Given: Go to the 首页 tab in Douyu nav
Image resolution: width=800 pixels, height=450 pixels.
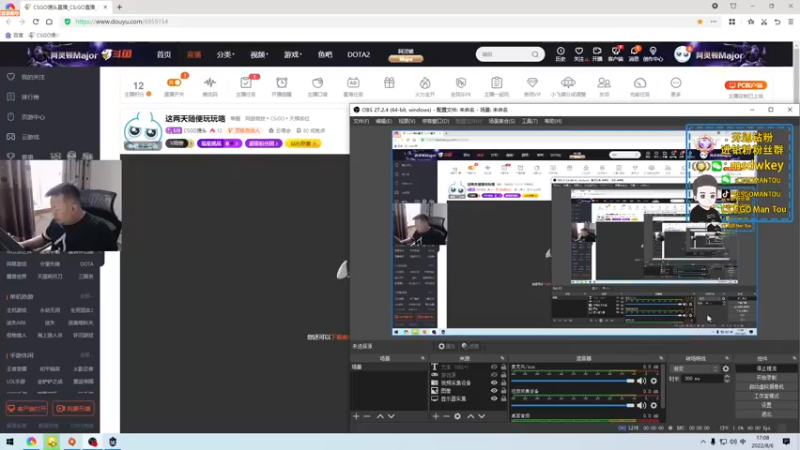Looking at the screenshot, I should [164, 55].
